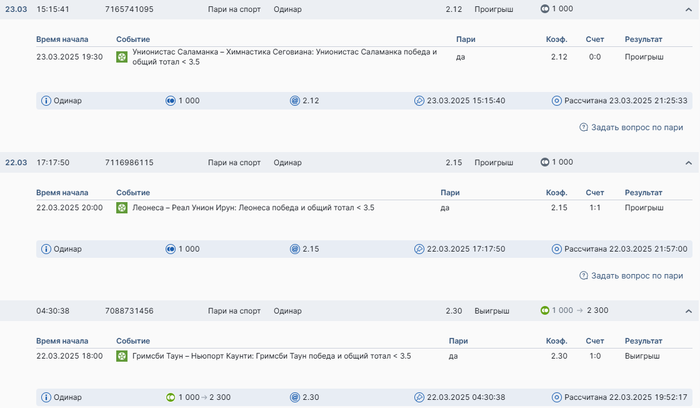The image size is (700, 408).
Task: Collapse the bet 7116986115 row chevron
Action: point(688,162)
